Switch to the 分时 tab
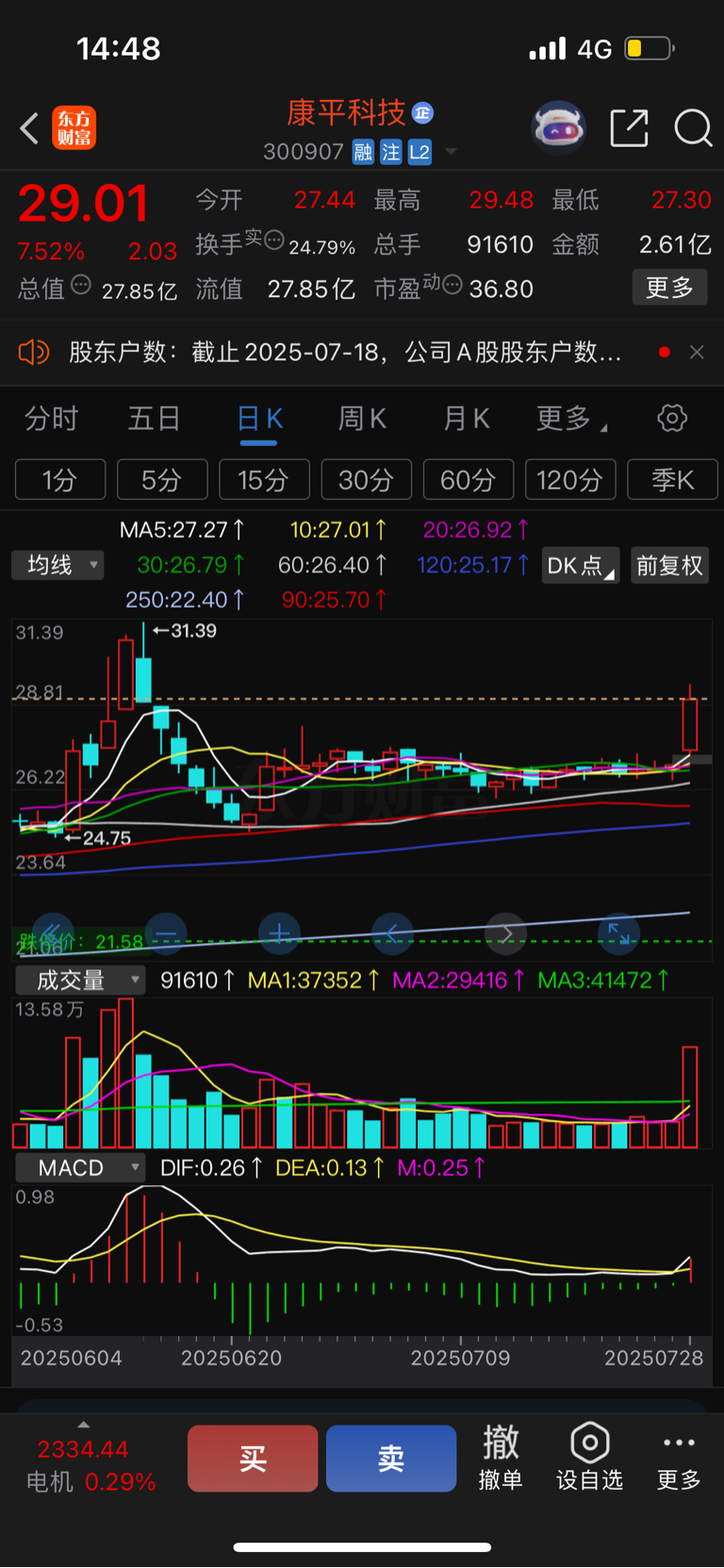 pos(51,418)
